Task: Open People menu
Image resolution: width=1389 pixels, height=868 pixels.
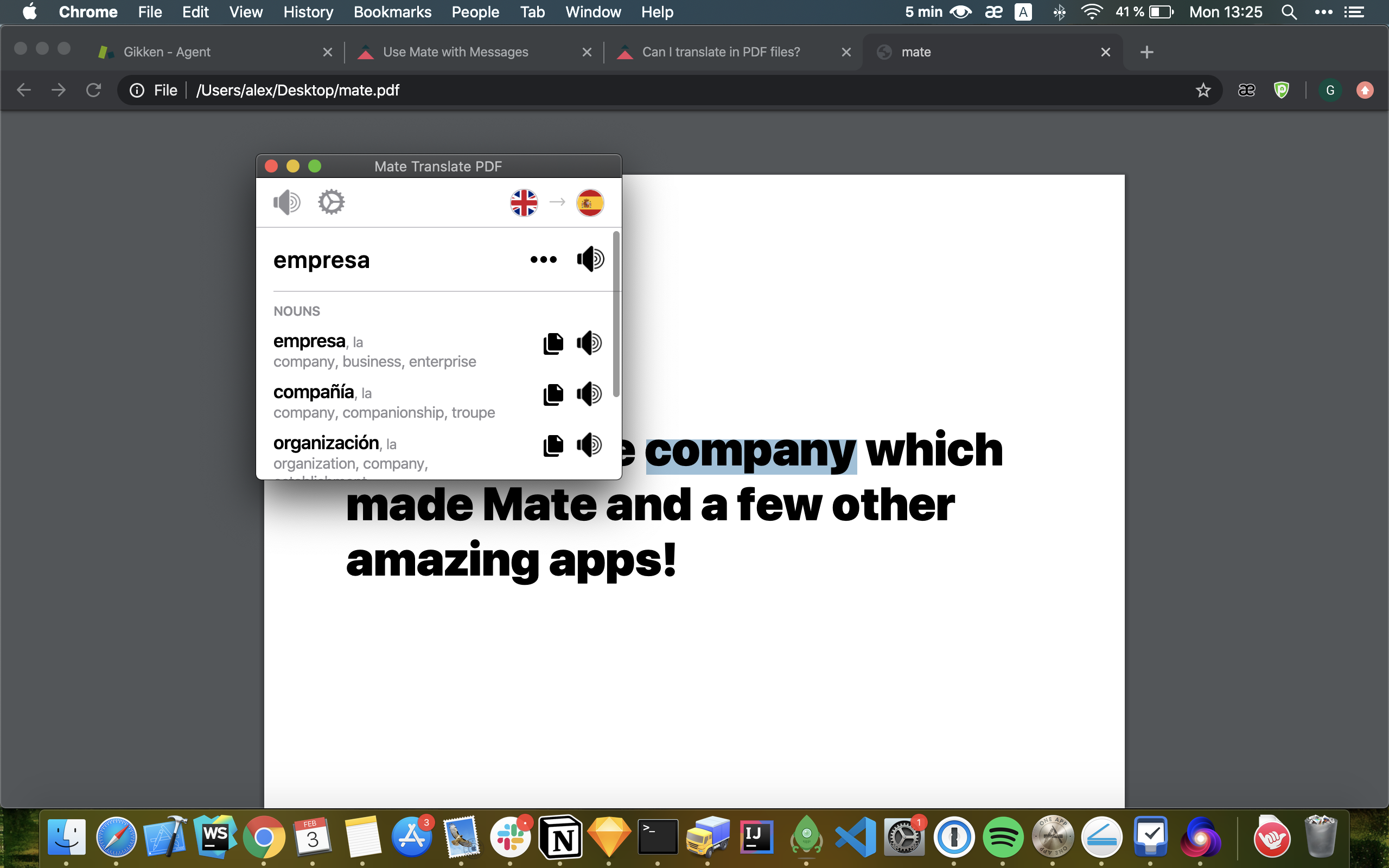Action: point(475,12)
